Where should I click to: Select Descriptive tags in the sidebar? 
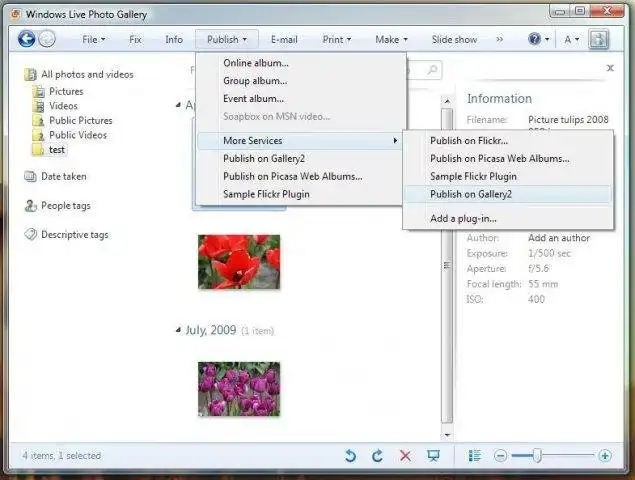[x=75, y=235]
